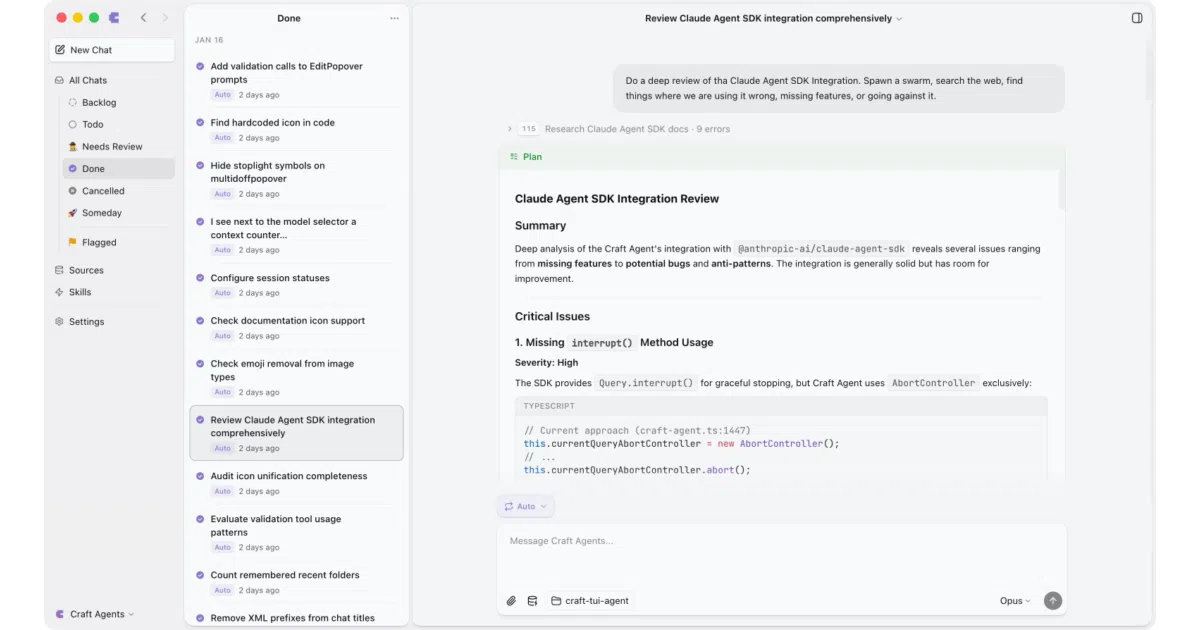Open the Flagged chats view

coord(118,242)
